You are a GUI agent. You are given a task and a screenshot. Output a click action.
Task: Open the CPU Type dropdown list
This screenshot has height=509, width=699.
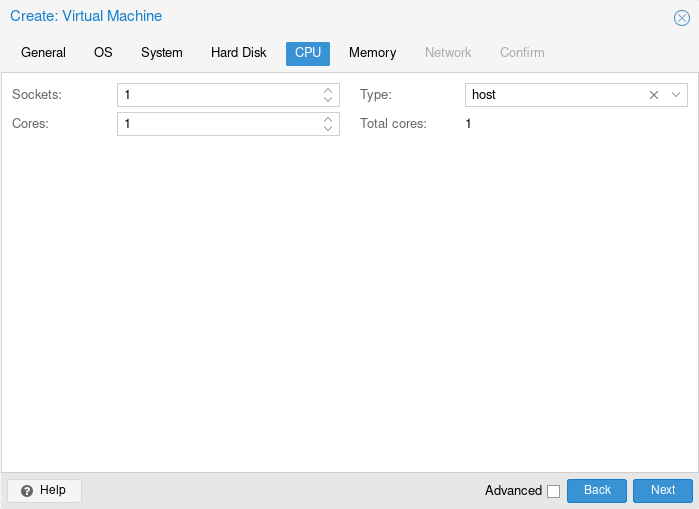(x=676, y=95)
